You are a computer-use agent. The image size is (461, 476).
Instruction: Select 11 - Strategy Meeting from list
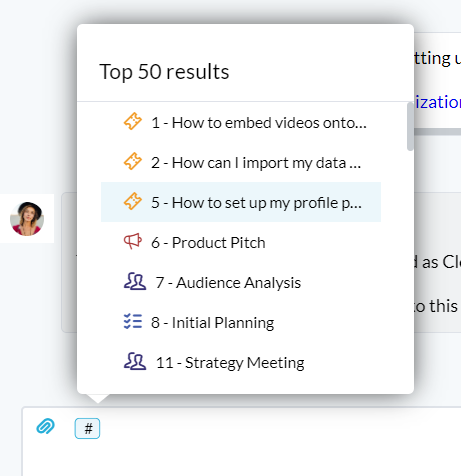click(x=241, y=362)
